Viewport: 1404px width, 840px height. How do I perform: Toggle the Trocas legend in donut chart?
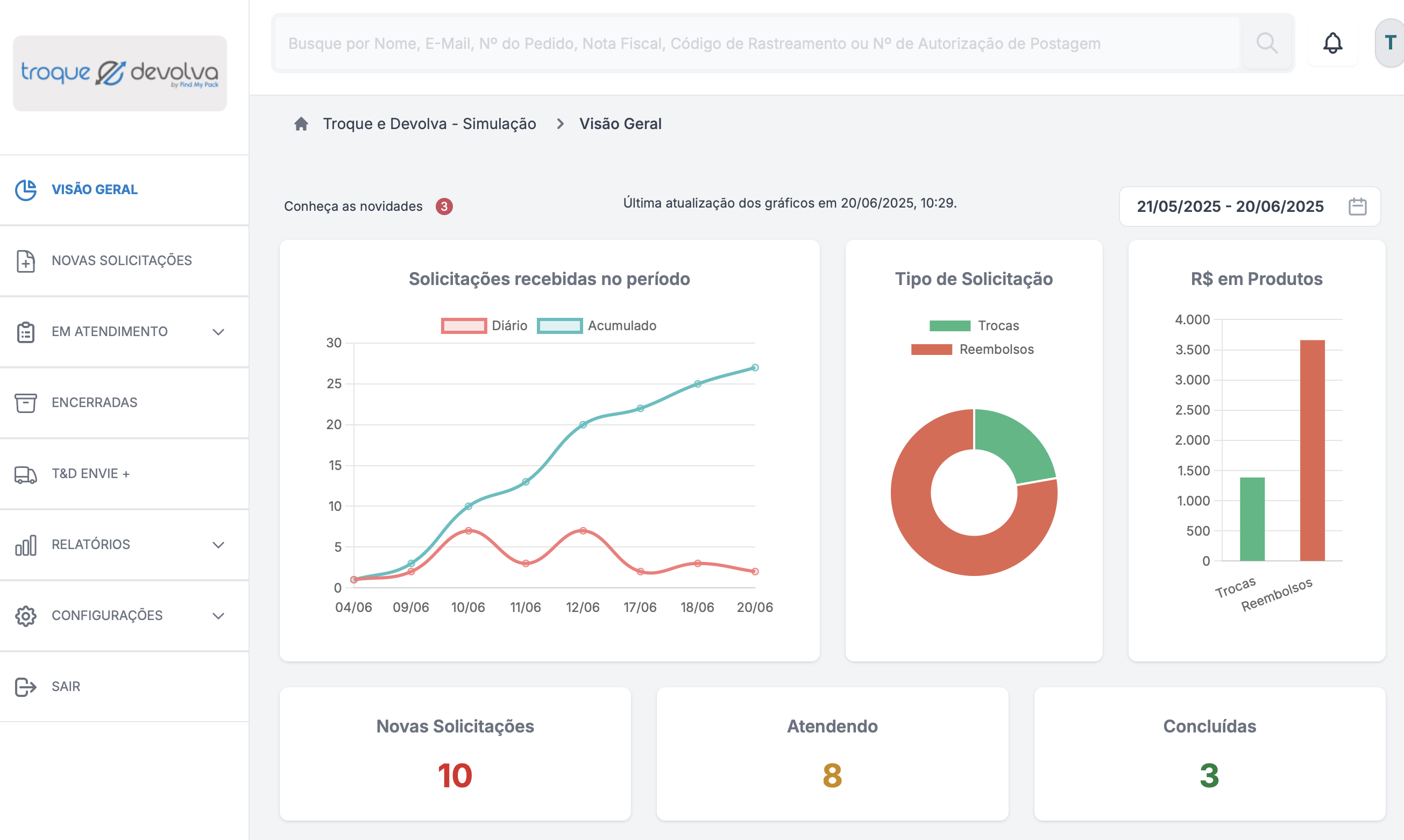click(x=974, y=325)
